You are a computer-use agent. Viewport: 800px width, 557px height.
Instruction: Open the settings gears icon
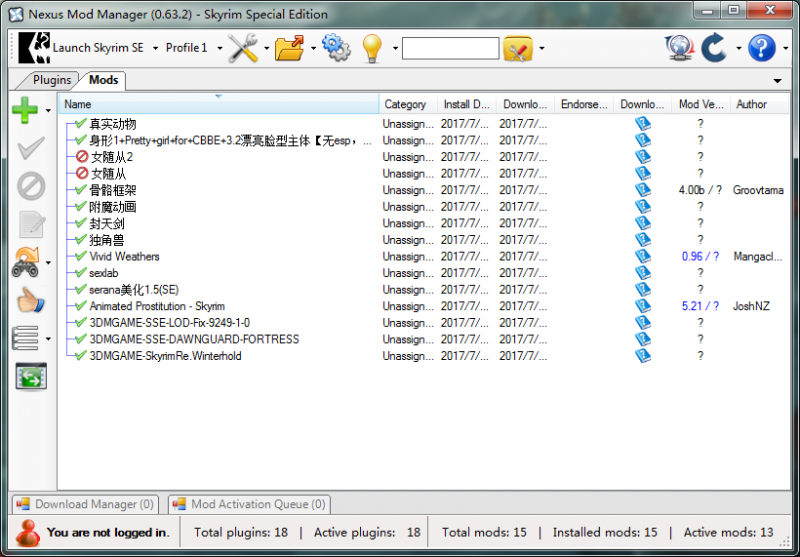click(336, 48)
